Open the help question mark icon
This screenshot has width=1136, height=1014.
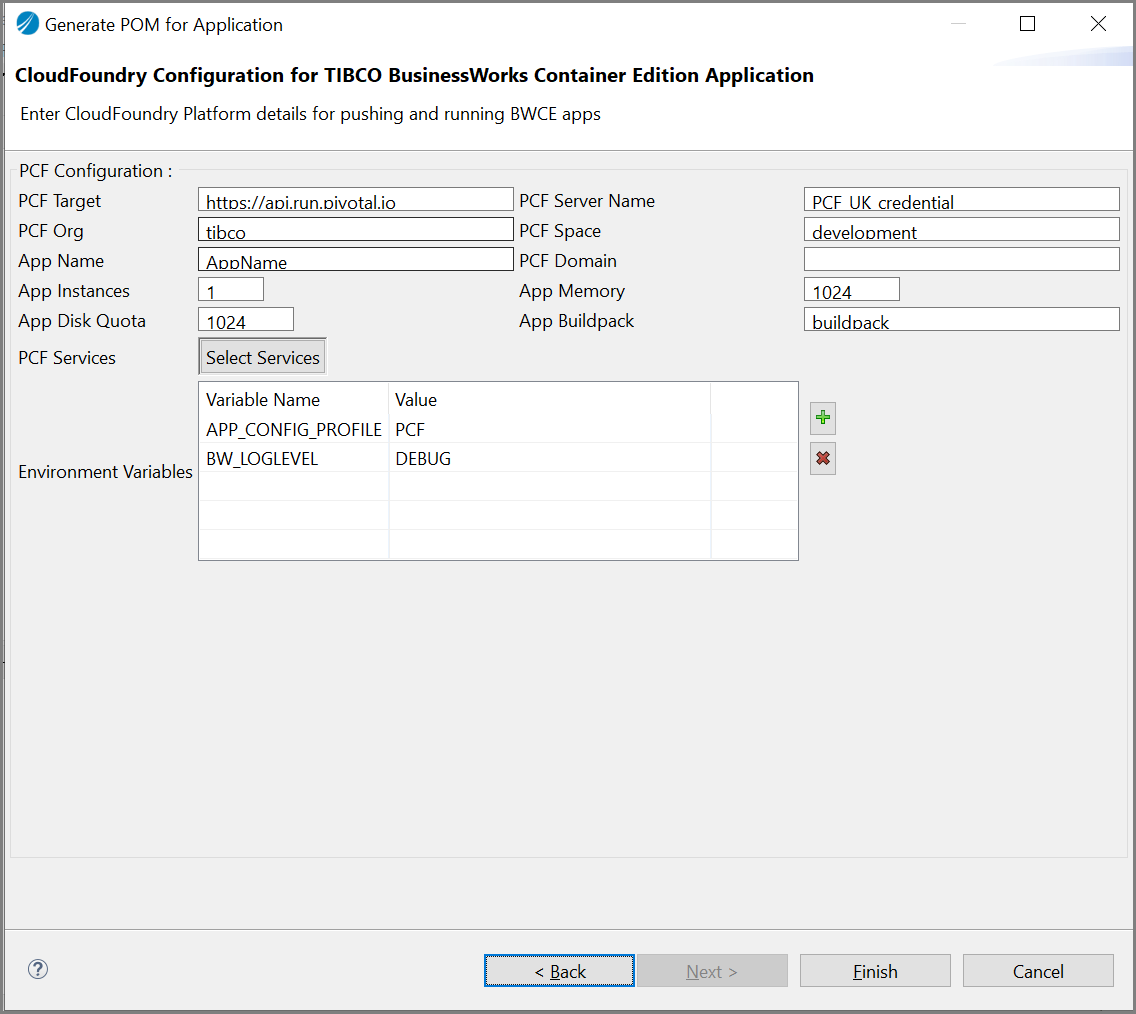38,969
